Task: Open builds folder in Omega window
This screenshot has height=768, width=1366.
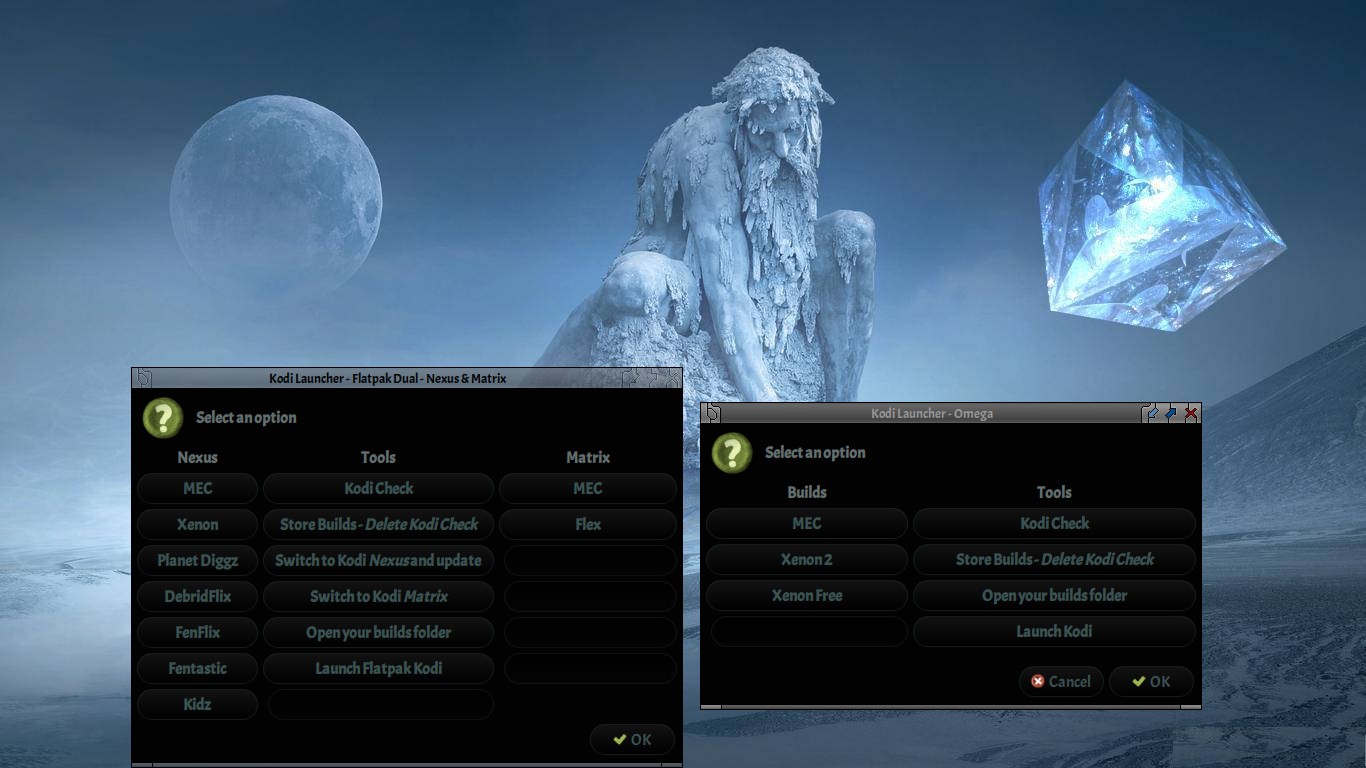Action: click(x=1054, y=595)
